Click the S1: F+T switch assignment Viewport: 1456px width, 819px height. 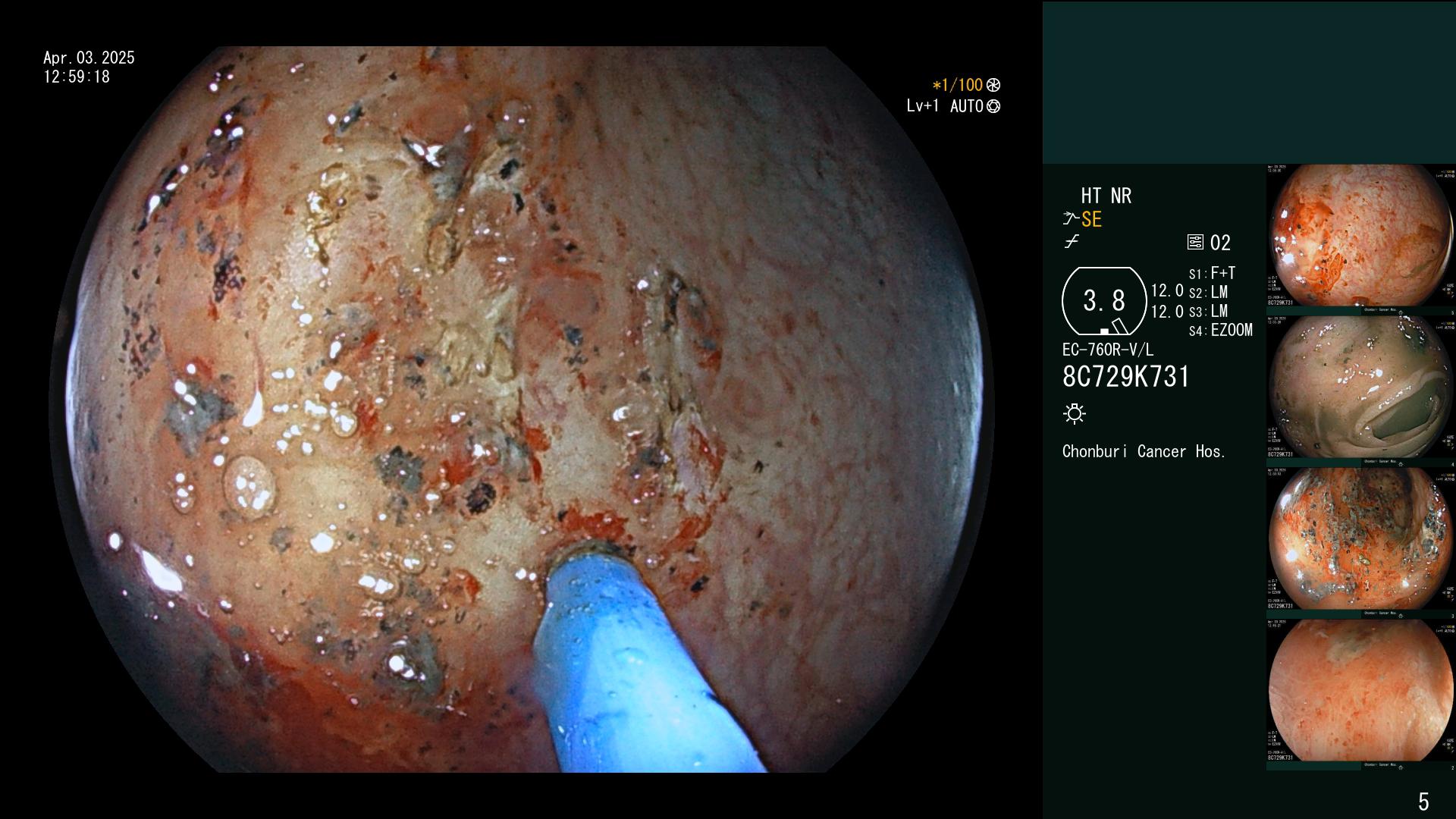[x=1212, y=273]
